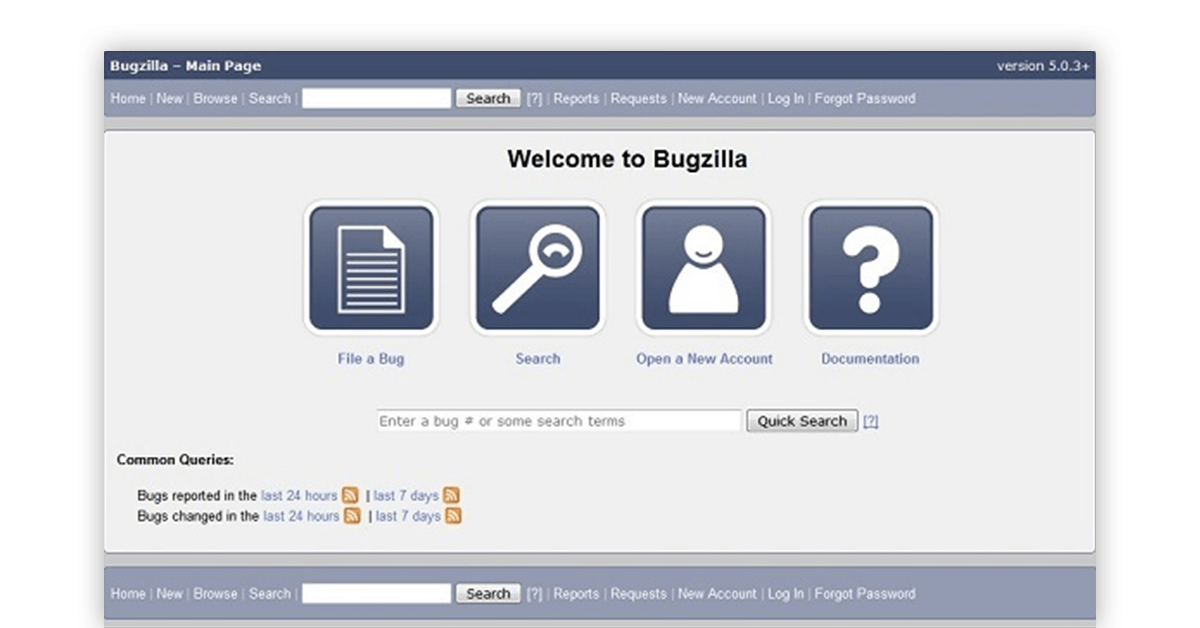The height and width of the screenshot is (628, 1200).
Task: Open bugs changed in the last 24 hours
Action: 301,516
